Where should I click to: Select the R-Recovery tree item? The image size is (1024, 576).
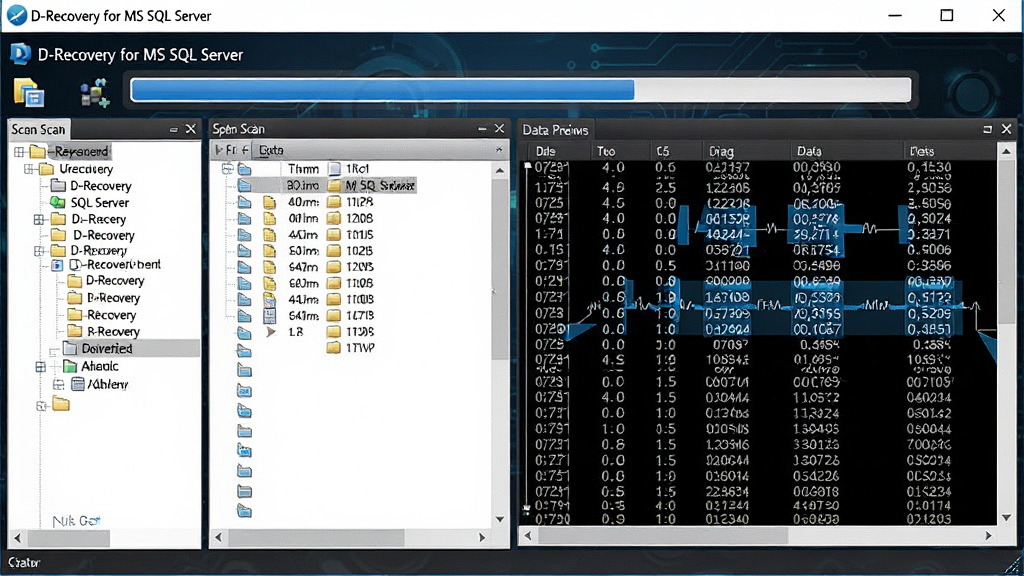(113, 332)
